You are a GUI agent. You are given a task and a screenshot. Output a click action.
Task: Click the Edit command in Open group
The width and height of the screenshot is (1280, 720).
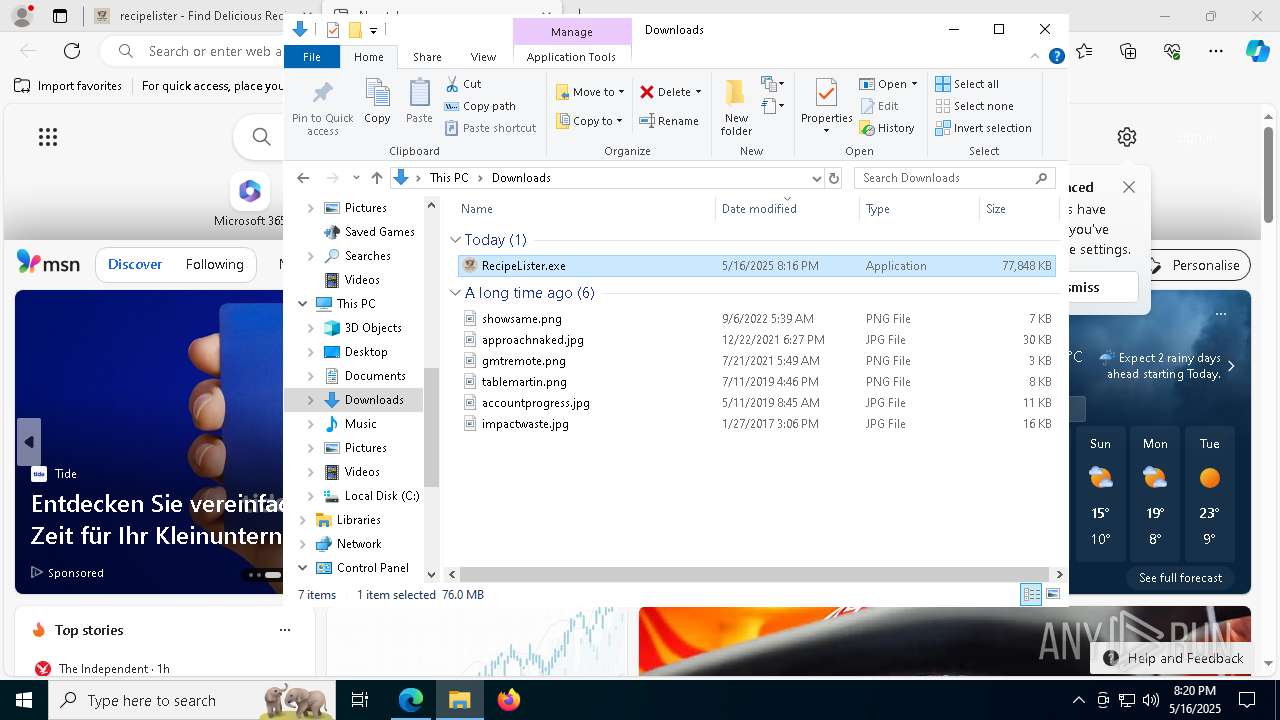pos(879,106)
